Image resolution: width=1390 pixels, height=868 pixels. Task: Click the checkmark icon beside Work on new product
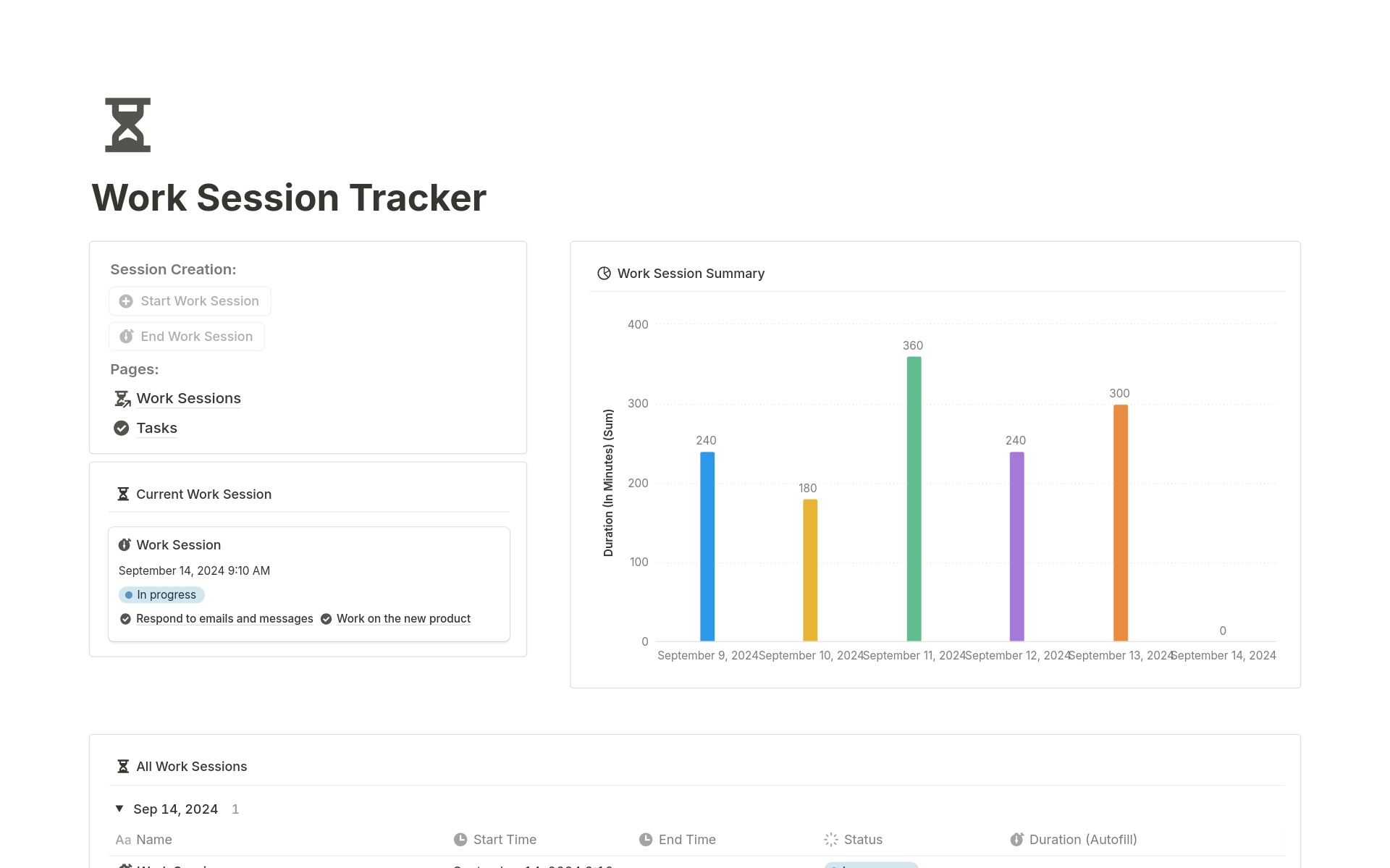tap(327, 618)
